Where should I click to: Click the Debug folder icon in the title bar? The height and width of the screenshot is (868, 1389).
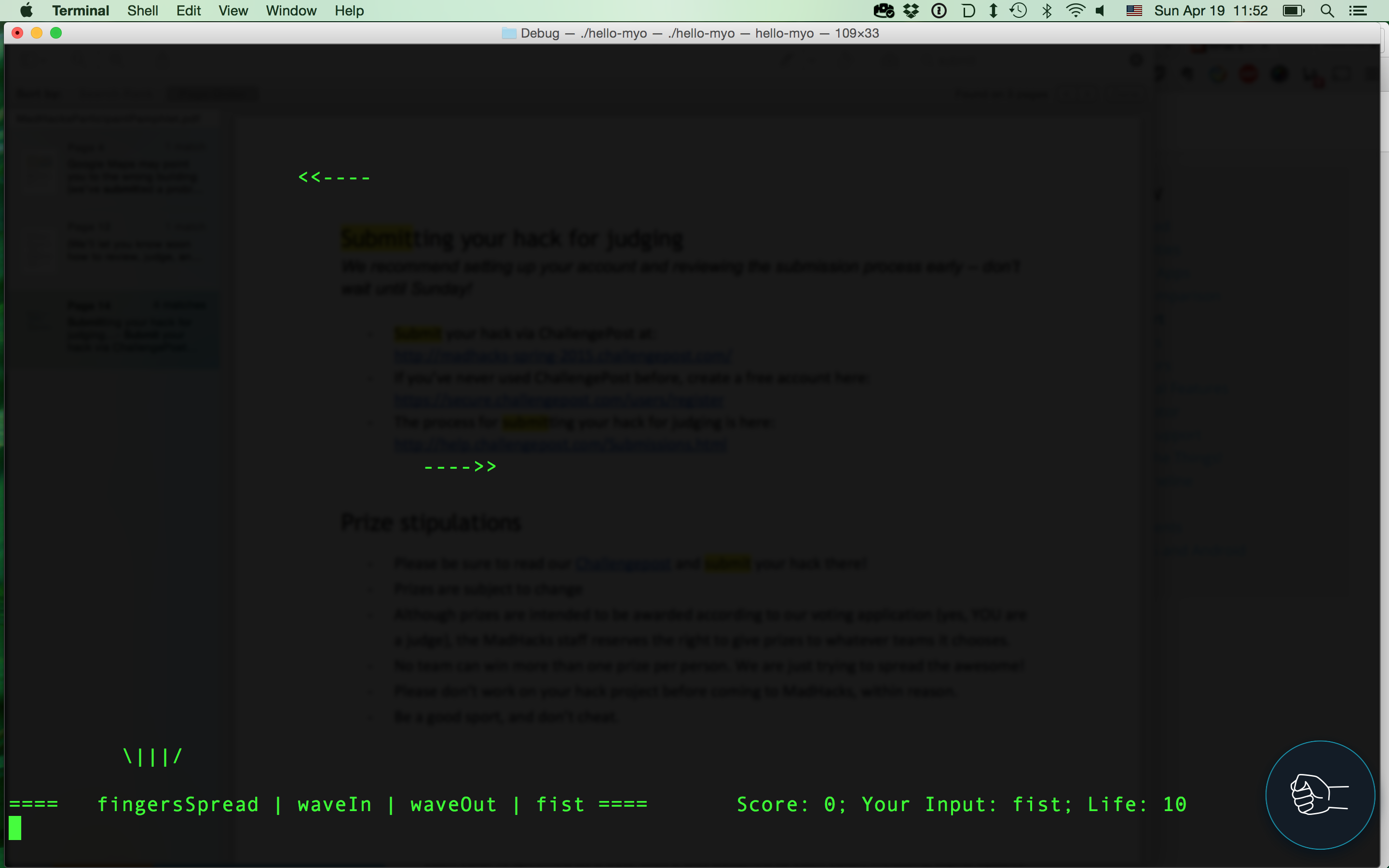click(508, 33)
